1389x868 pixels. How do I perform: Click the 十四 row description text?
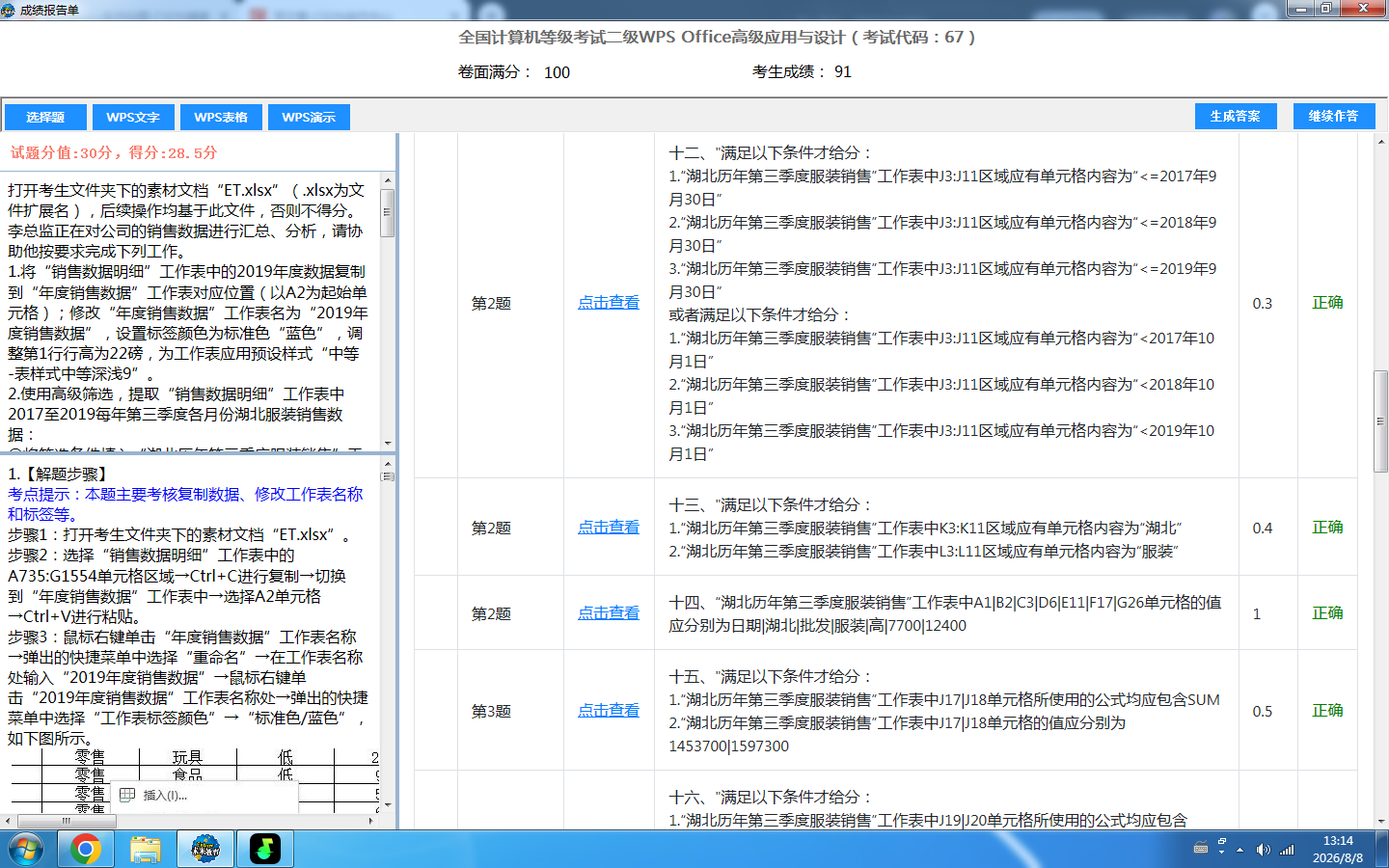click(945, 613)
